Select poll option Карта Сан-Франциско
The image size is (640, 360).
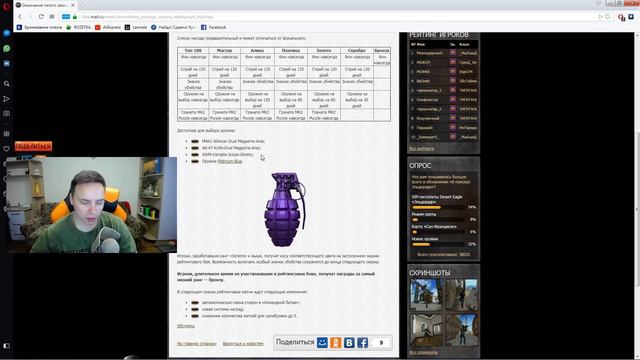pyautogui.click(x=443, y=229)
